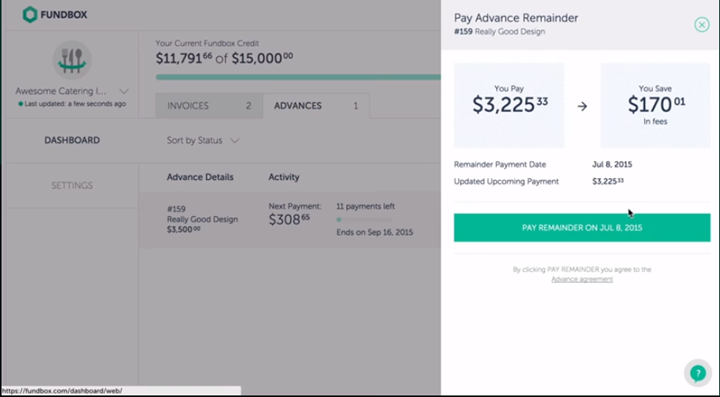Select the Advances tab

[316, 106]
